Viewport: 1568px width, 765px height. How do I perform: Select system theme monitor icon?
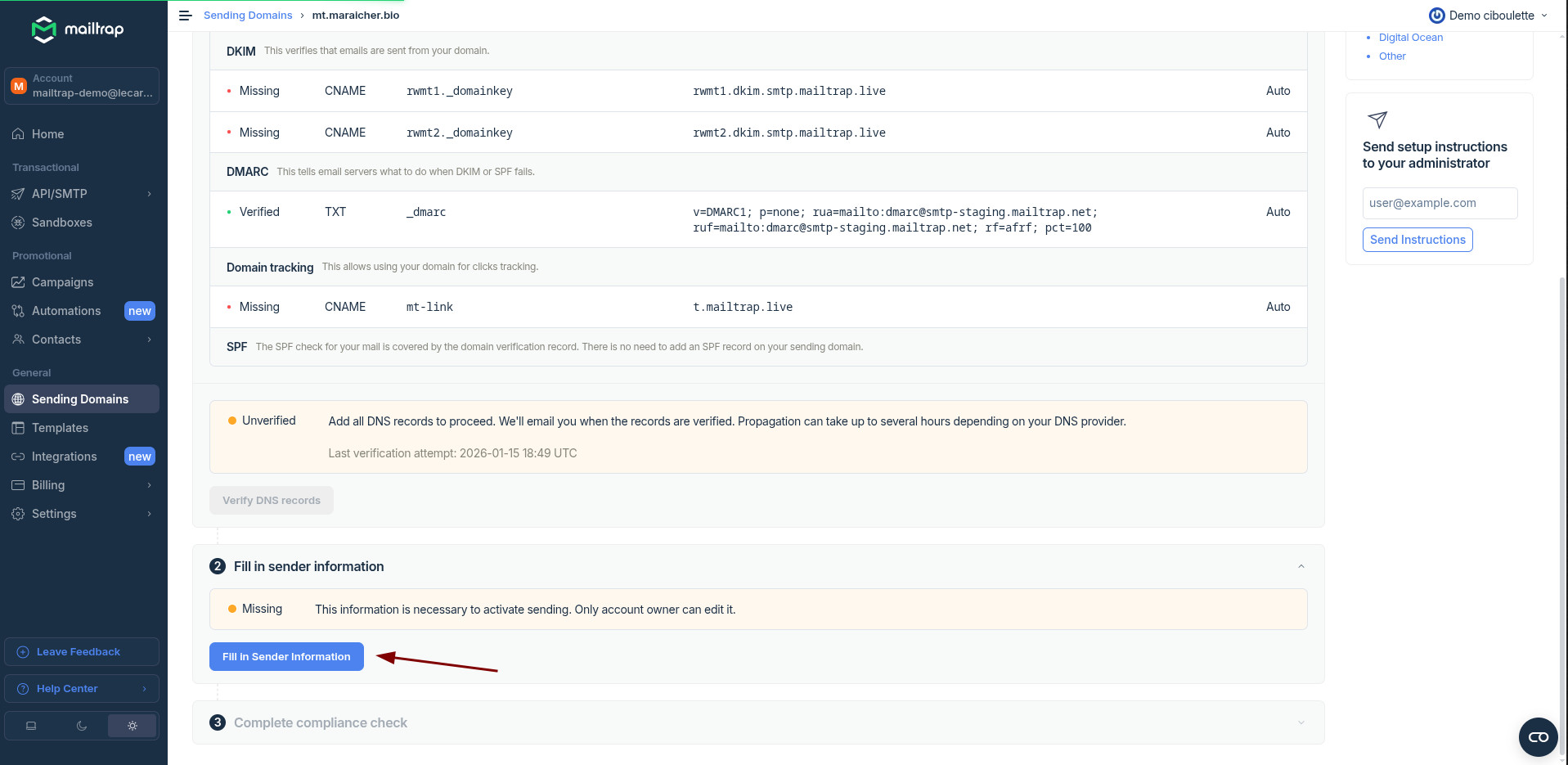point(31,726)
